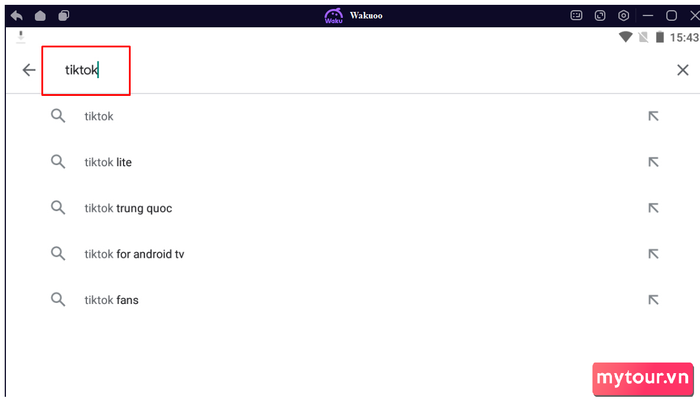Click the Wakuoo logo in title bar
Image resolution: width=700 pixels, height=404 pixels.
333,16
